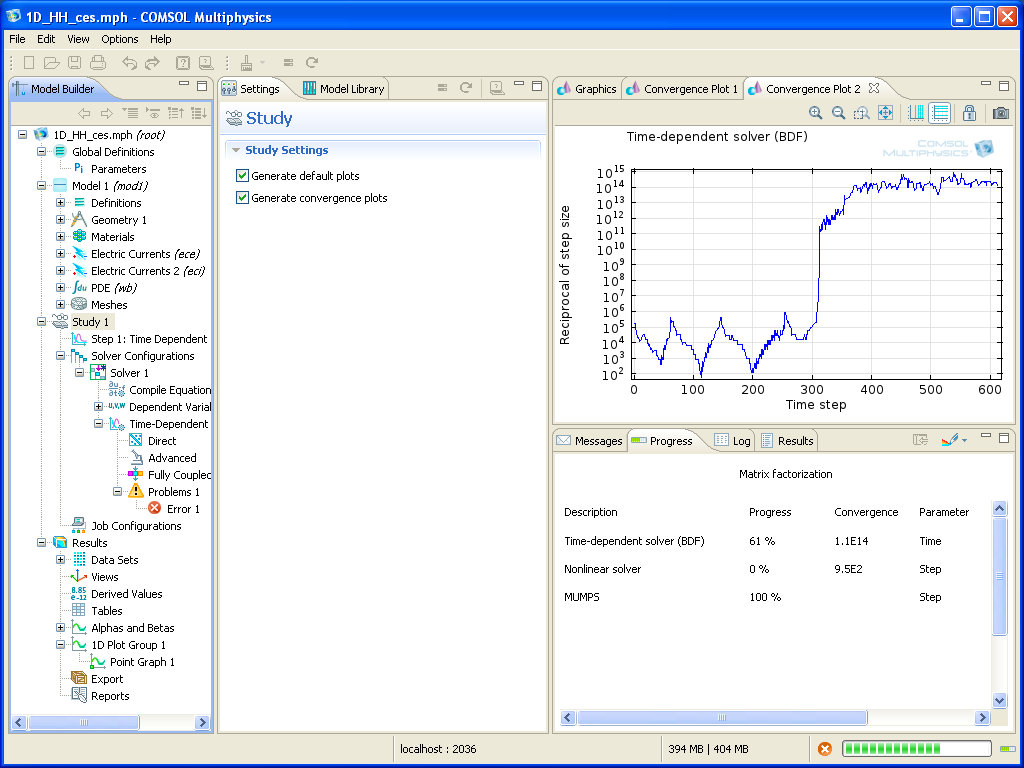The height and width of the screenshot is (768, 1024).
Task: Click the Study 1 node icon in the tree
Action: 60,321
